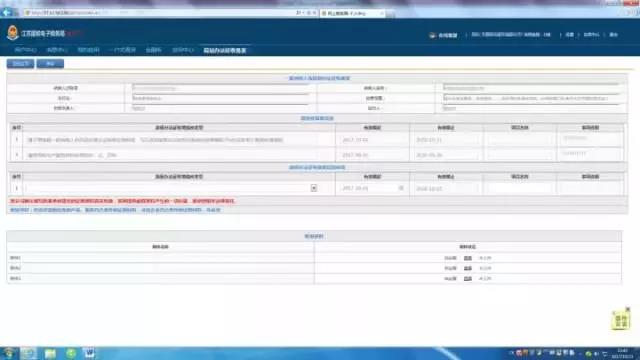Viewport: 640px width, 360px height.
Task: Click the second blue button under navigation
Action: point(50,64)
